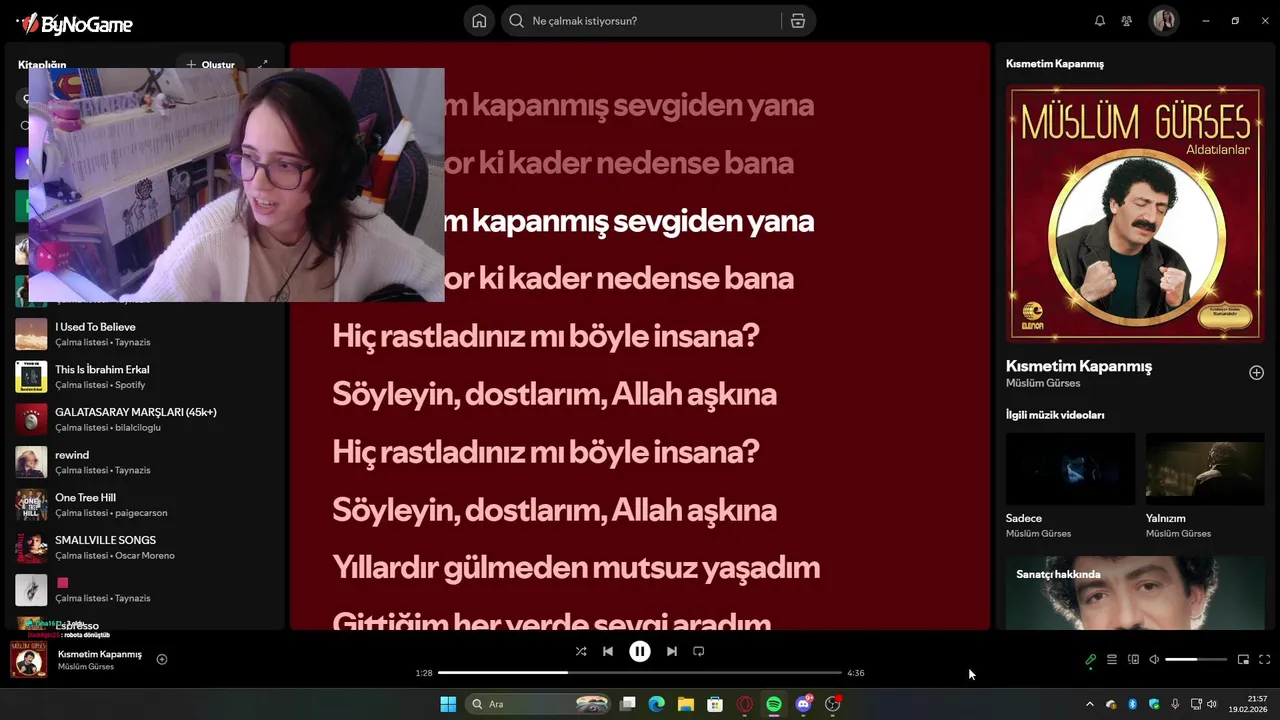Open Discord from the taskbar
Screen dimensions: 1280x720
click(x=803, y=704)
